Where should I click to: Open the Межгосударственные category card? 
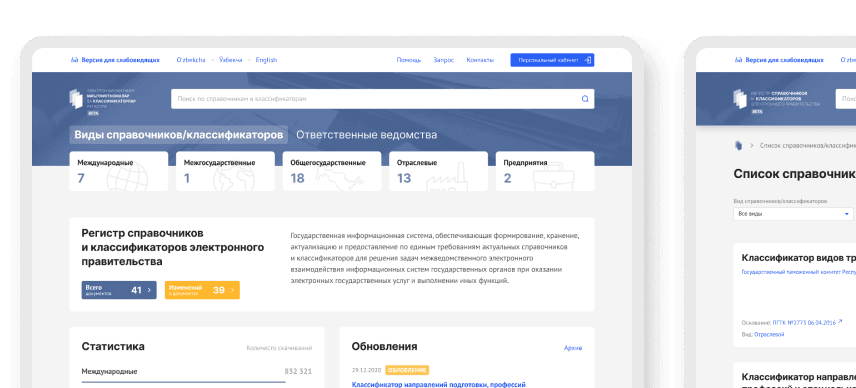pos(225,171)
